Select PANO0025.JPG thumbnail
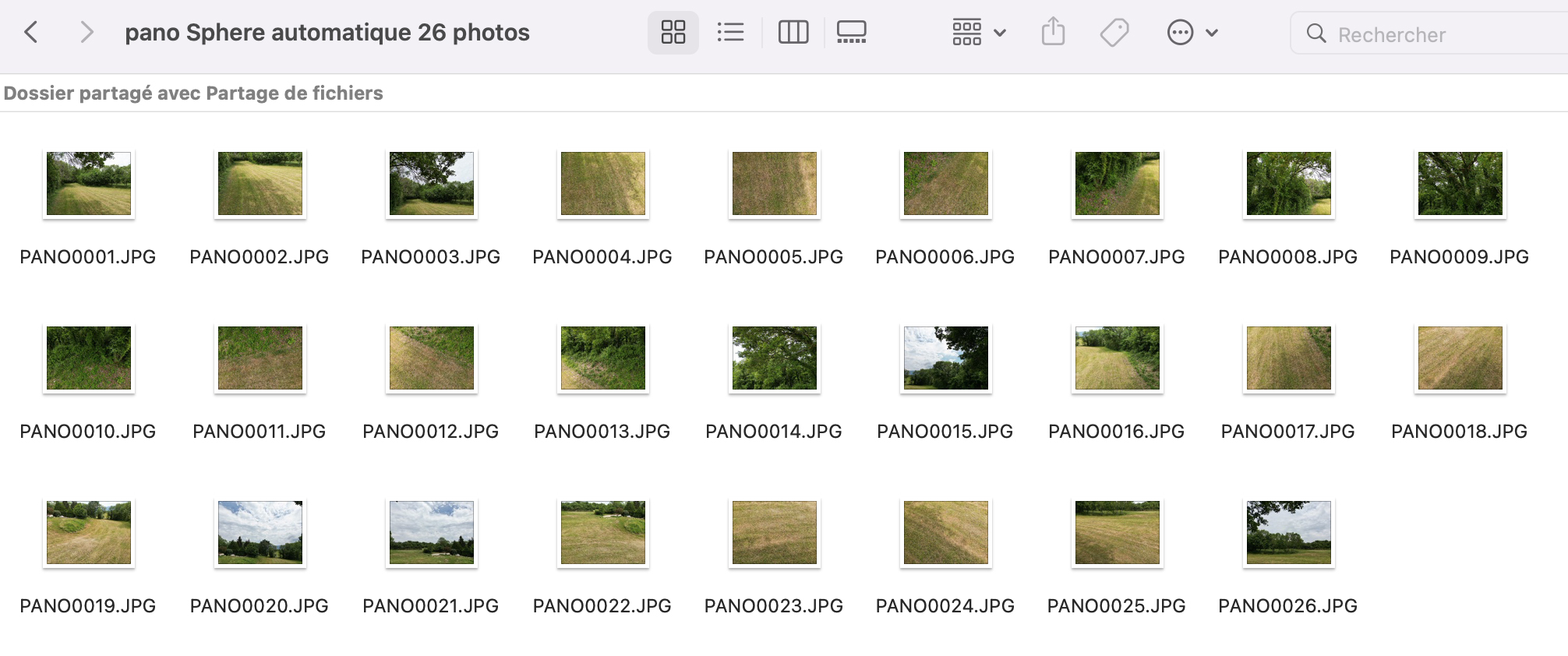This screenshot has height=656, width=1568. [1118, 533]
